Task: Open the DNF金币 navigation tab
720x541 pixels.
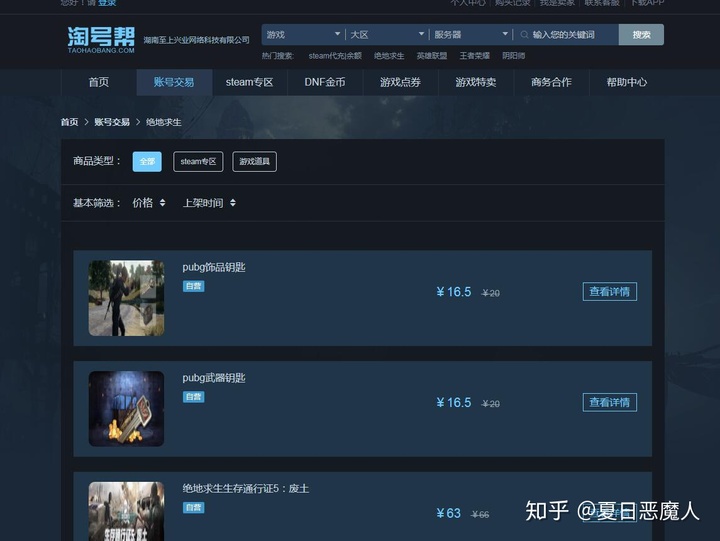Action: (325, 82)
